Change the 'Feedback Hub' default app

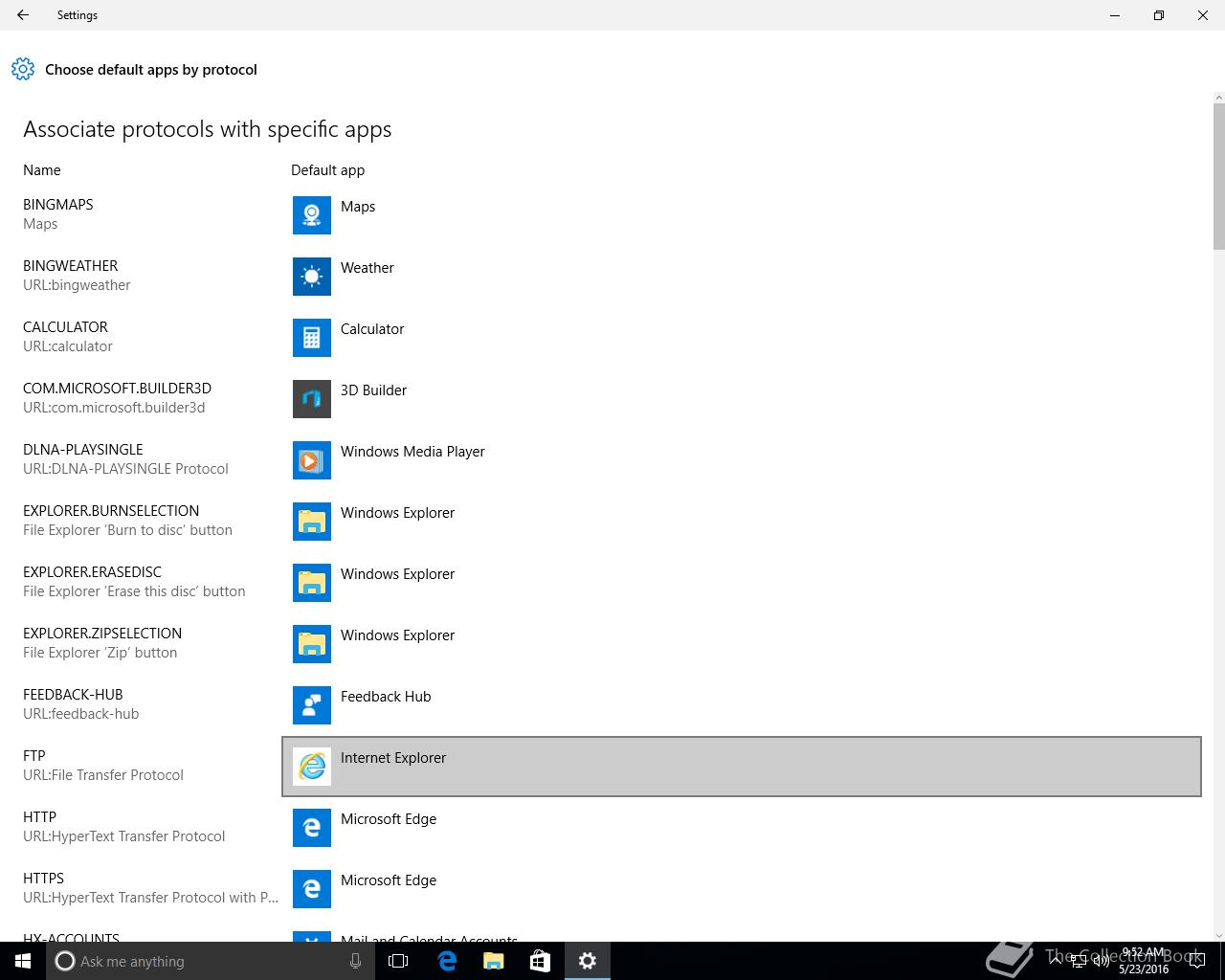pyautogui.click(x=386, y=697)
